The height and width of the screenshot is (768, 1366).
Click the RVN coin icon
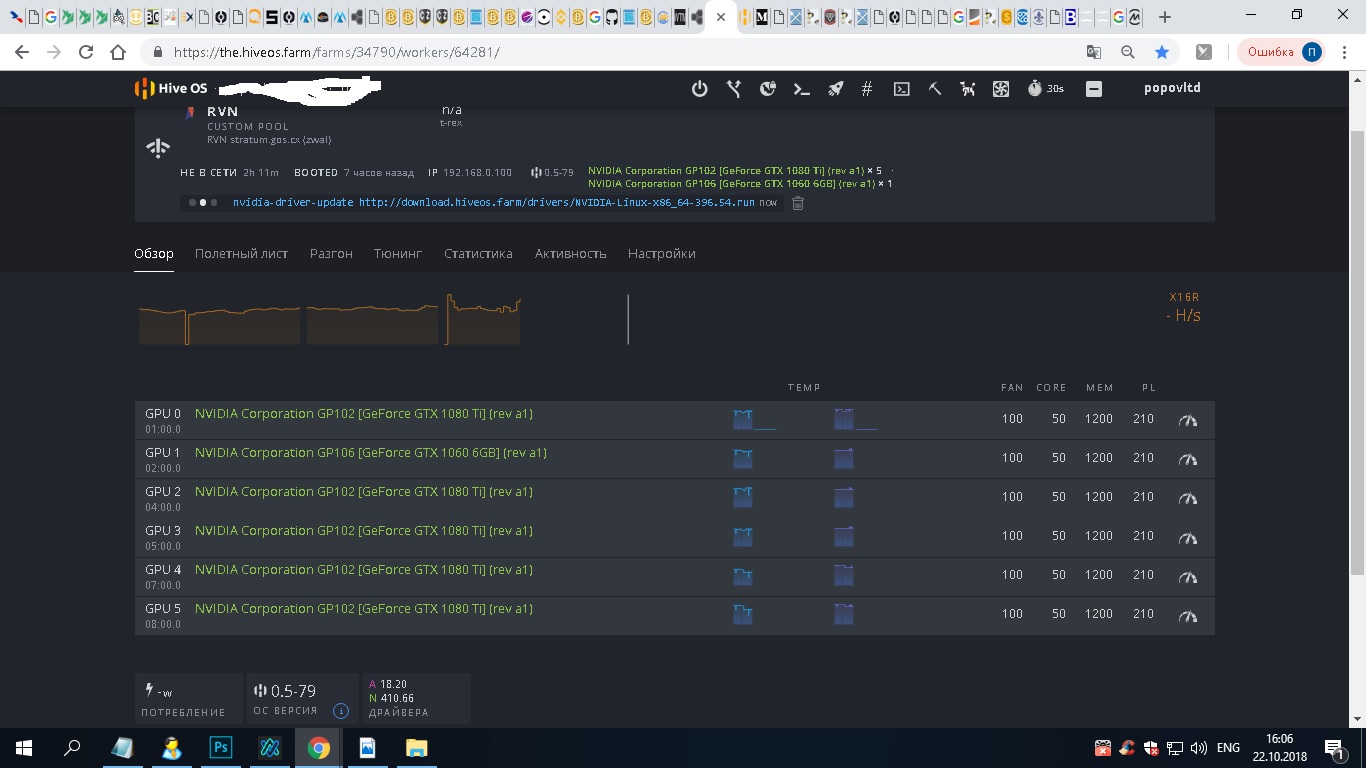[x=190, y=113]
